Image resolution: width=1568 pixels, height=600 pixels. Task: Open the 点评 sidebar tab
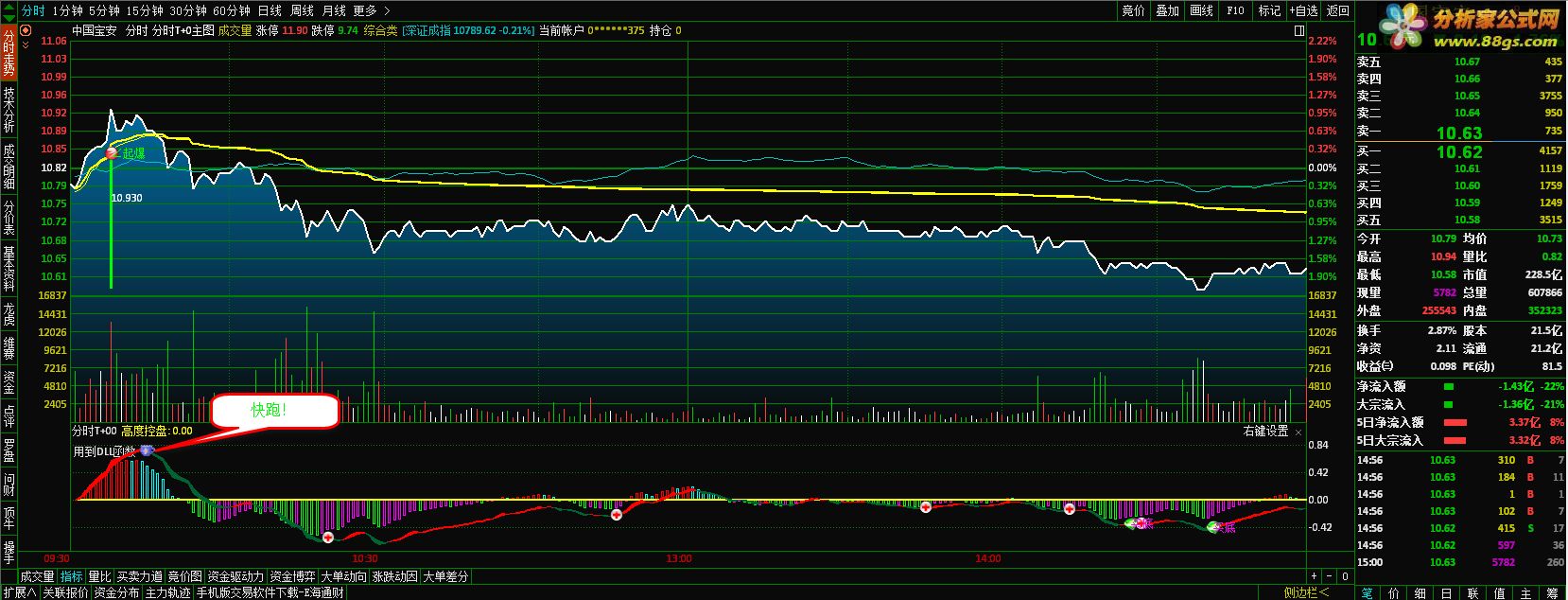[x=9, y=416]
